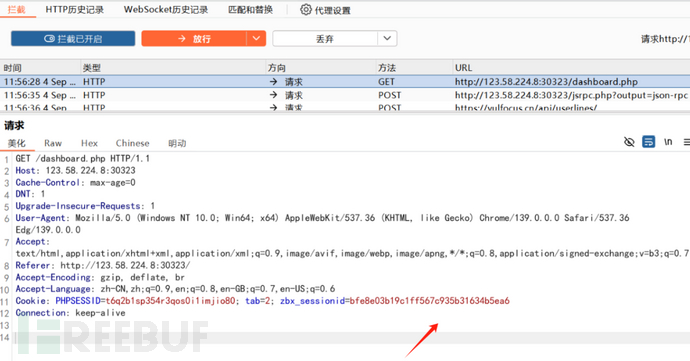Click the Accept-Language header line
Viewport: 690px width, 361px height.
click(176, 289)
